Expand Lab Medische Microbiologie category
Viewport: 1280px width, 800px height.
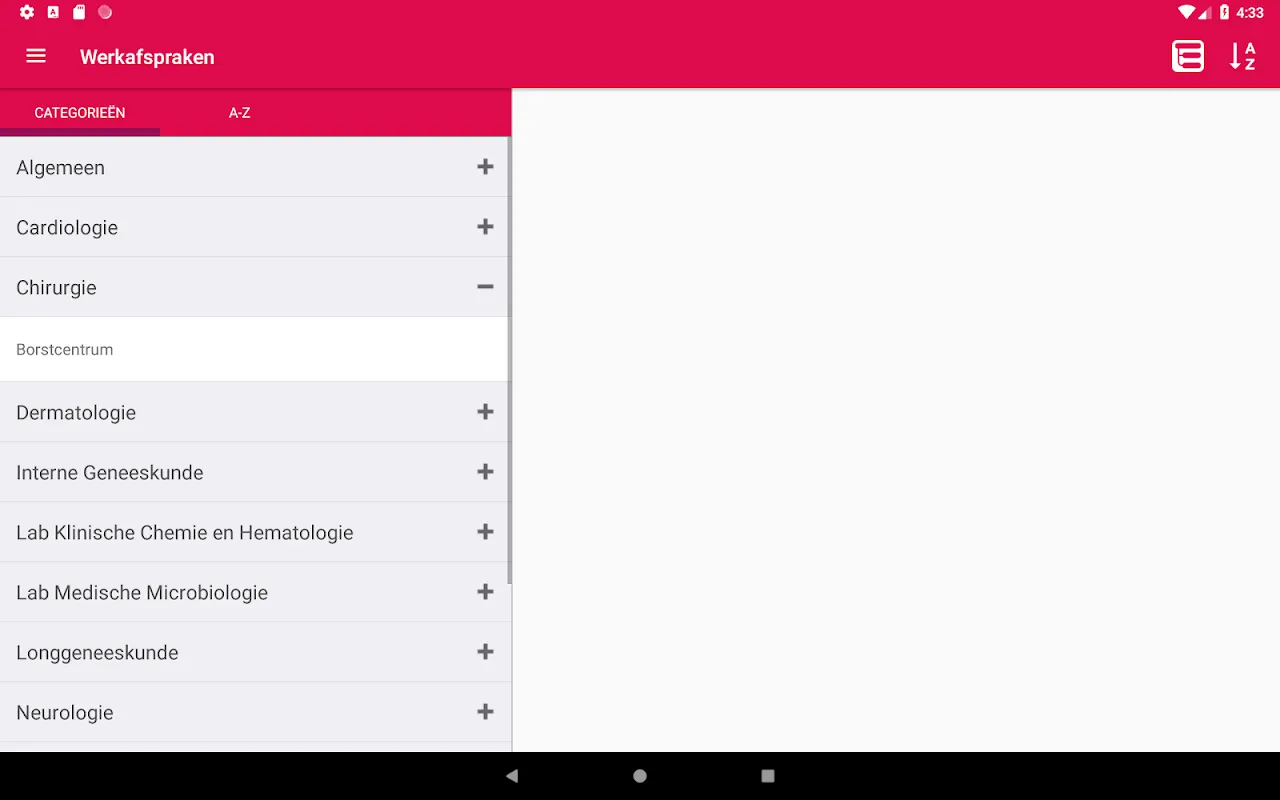click(x=485, y=592)
